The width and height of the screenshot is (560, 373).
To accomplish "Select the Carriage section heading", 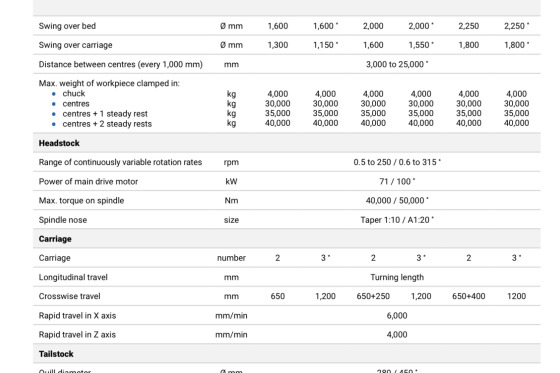I will pos(55,239).
